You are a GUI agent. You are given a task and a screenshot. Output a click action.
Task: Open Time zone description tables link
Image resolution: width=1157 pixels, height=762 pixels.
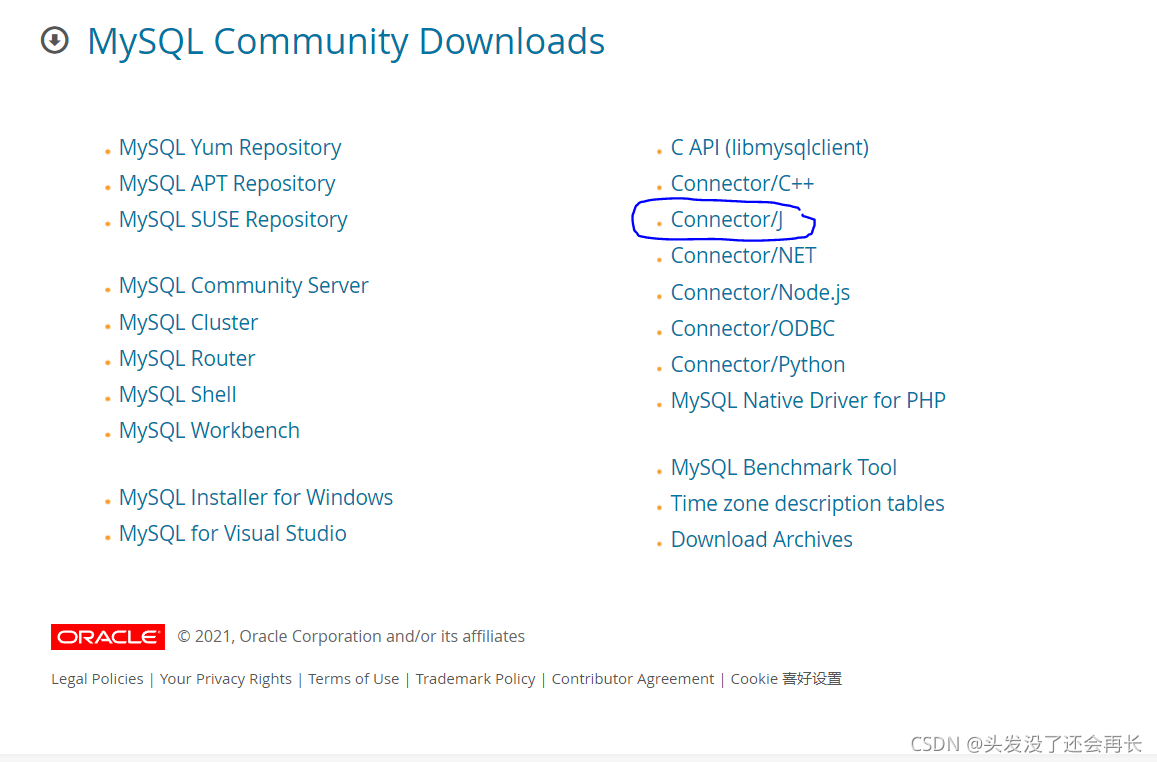pyautogui.click(x=807, y=504)
